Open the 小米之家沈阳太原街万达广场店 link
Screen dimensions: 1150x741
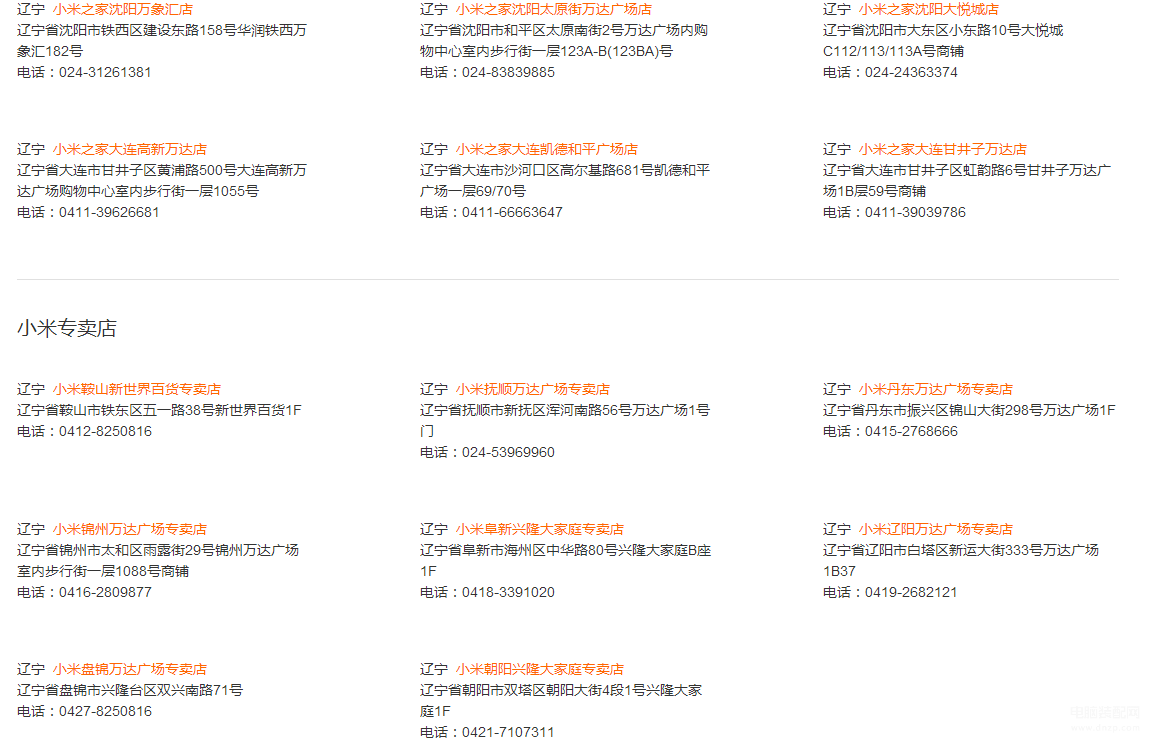tap(554, 10)
